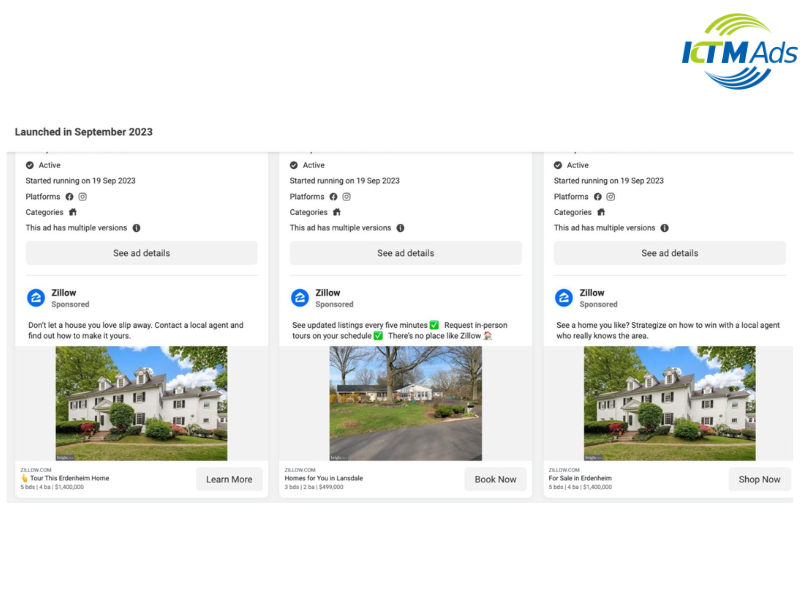800x600 pixels.
Task: Click the ICTM Ads logo
Action: (739, 51)
